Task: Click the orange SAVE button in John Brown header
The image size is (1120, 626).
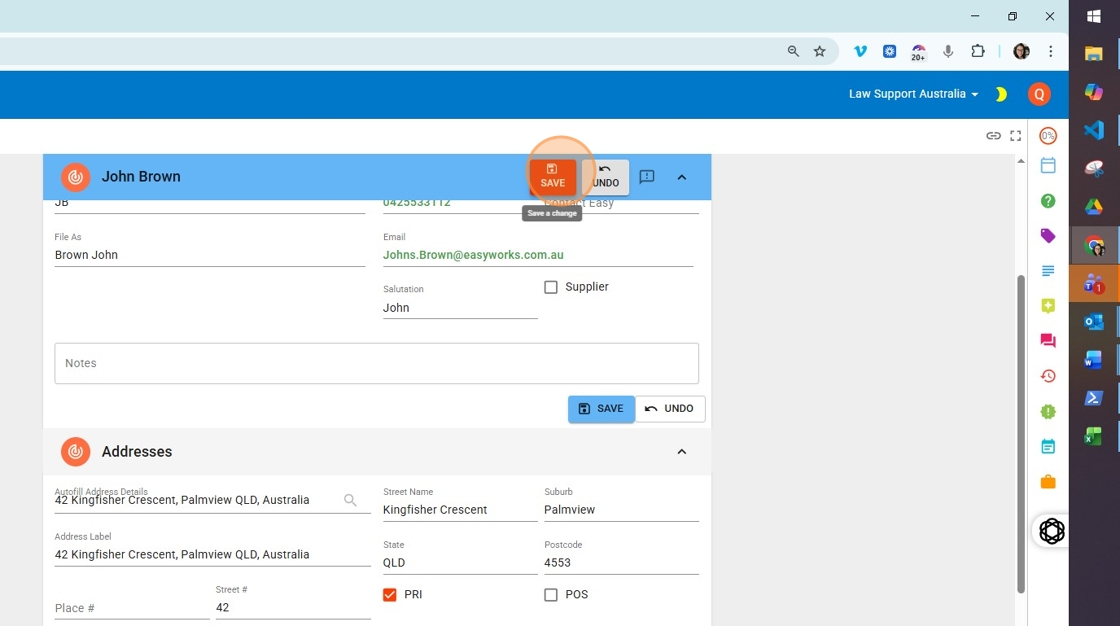Action: (552, 176)
